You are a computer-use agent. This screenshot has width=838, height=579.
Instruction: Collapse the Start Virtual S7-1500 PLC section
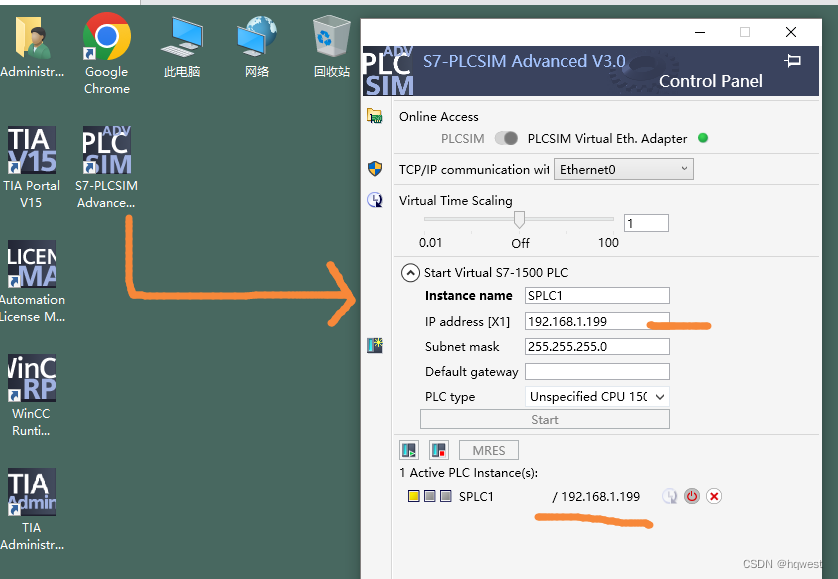tap(410, 273)
